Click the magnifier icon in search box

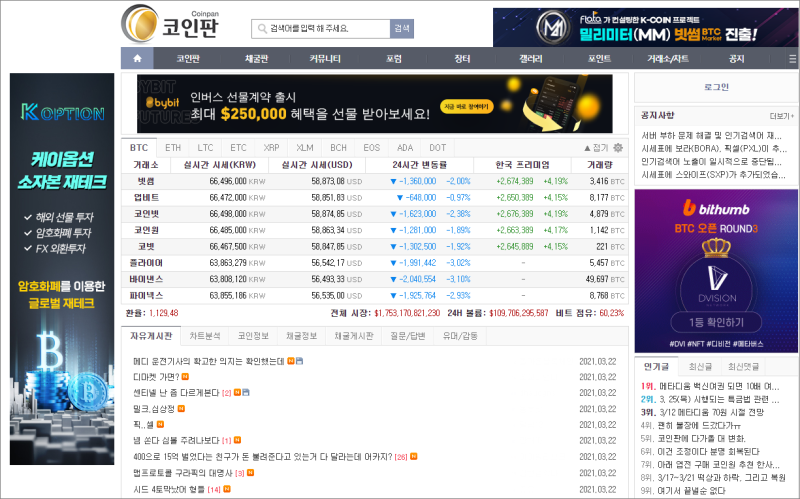pyautogui.click(x=262, y=29)
